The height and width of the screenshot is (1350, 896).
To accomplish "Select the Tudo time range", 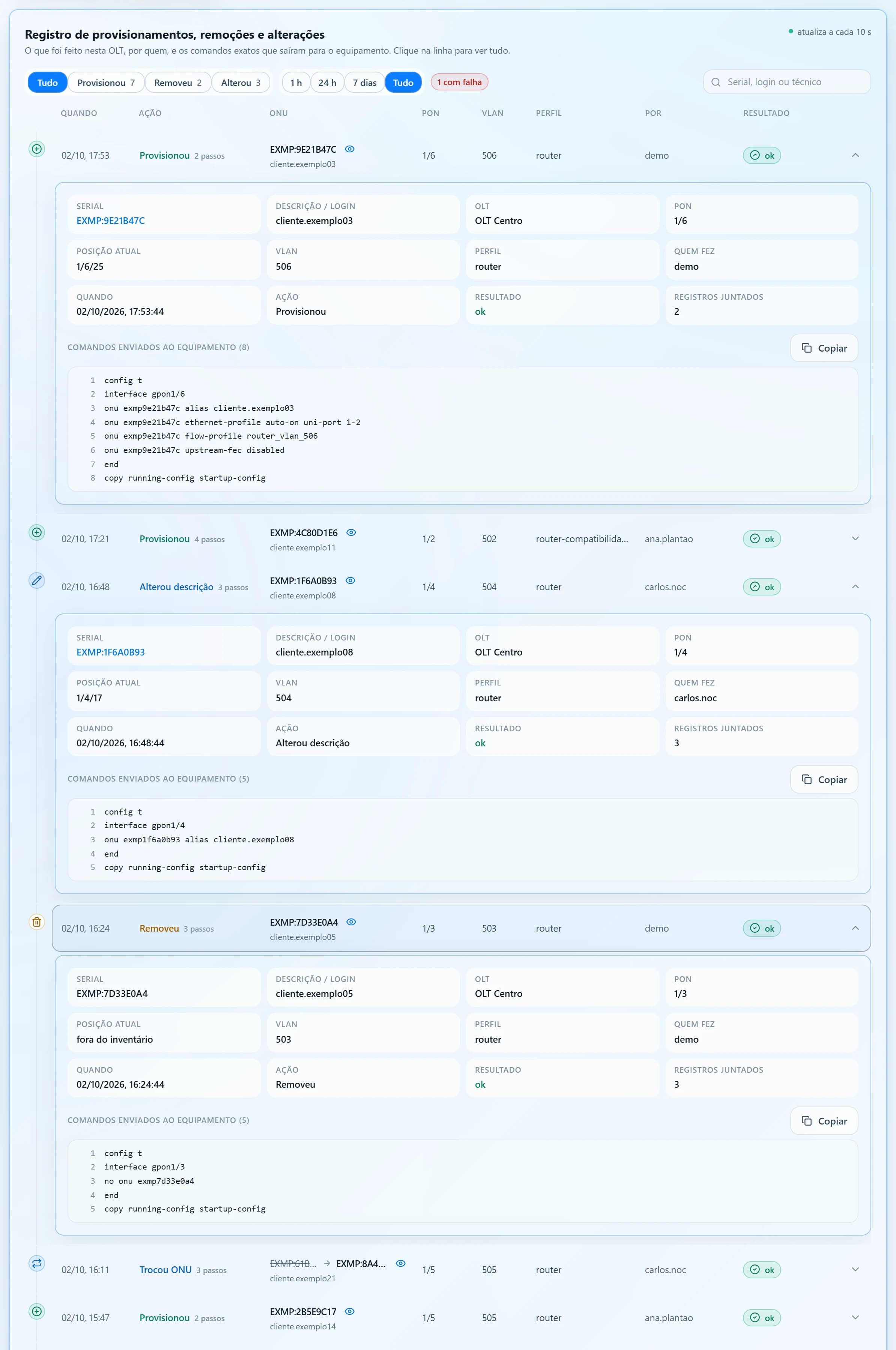I will 403,83.
